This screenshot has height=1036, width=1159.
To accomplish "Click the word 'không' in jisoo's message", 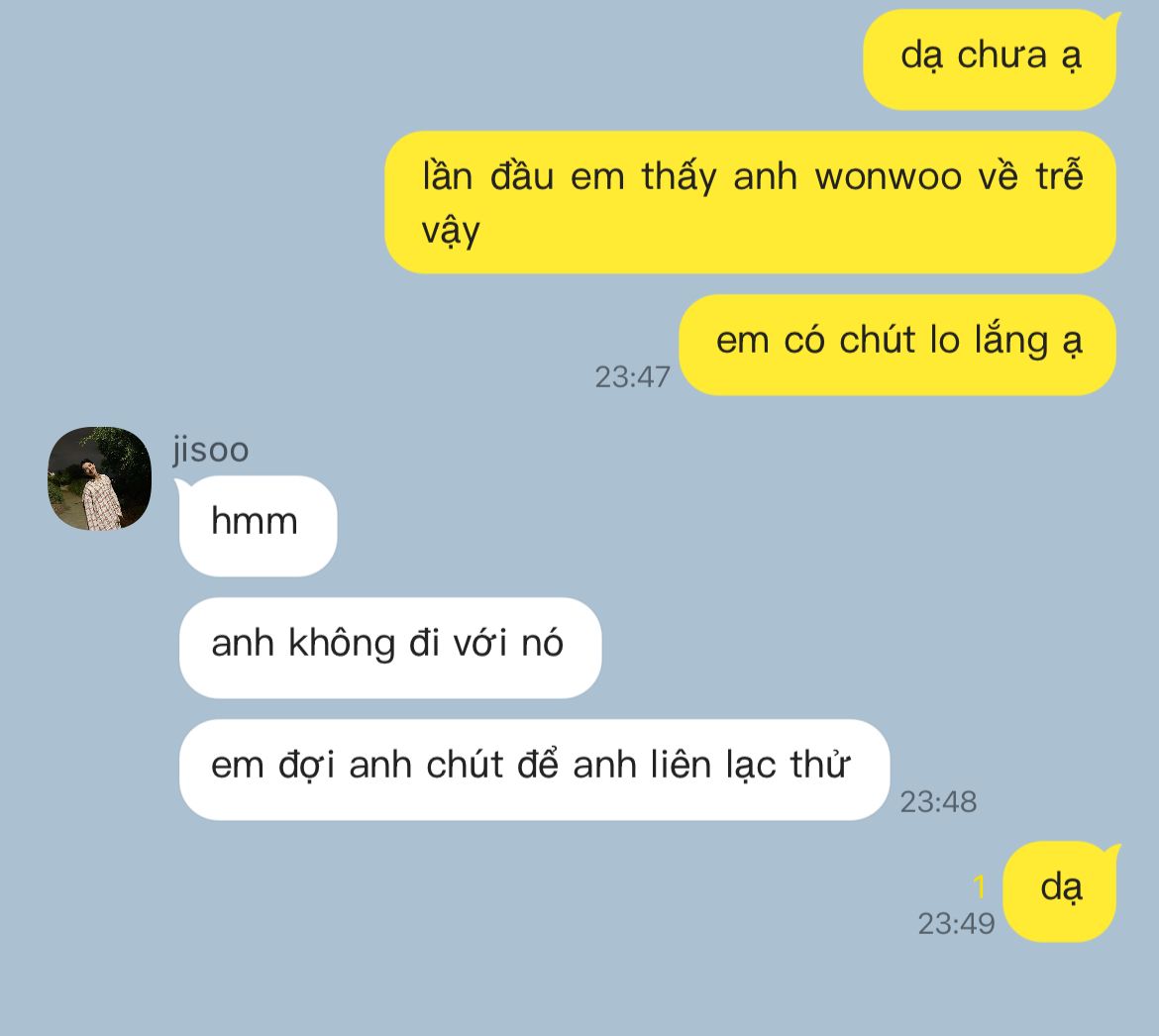I will [342, 644].
